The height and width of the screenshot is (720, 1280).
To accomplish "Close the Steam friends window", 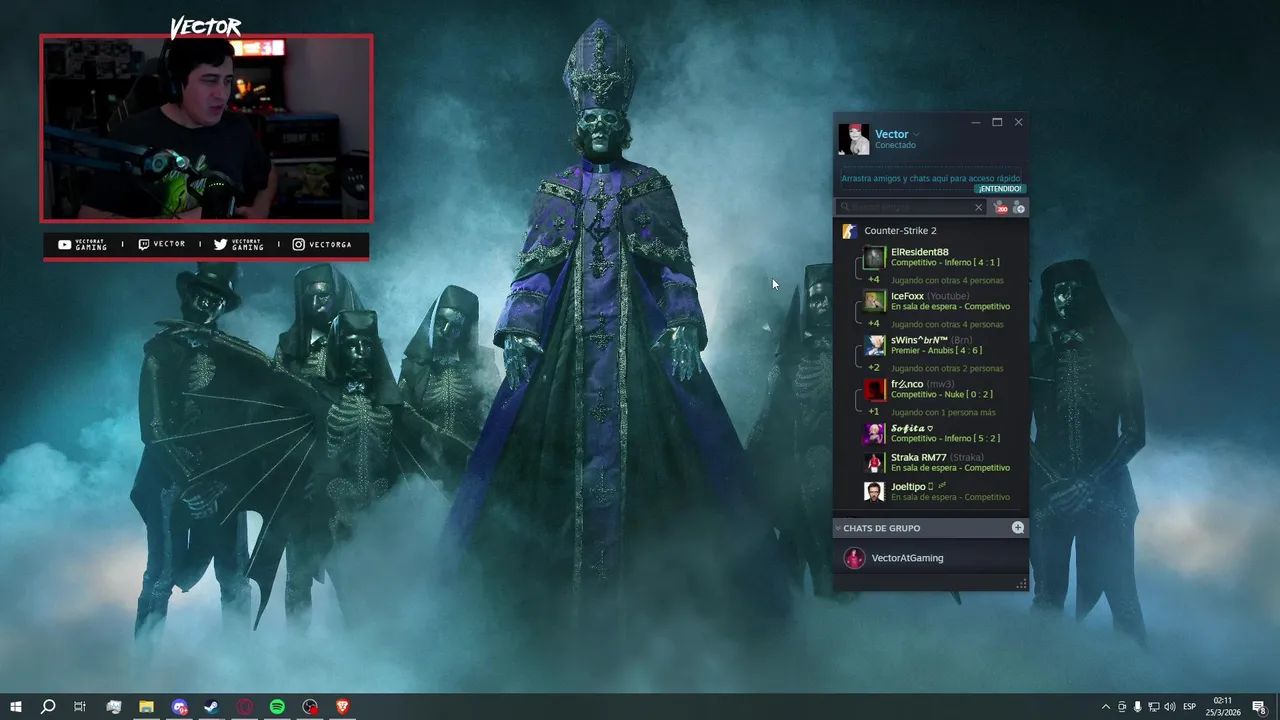I will click(1018, 122).
